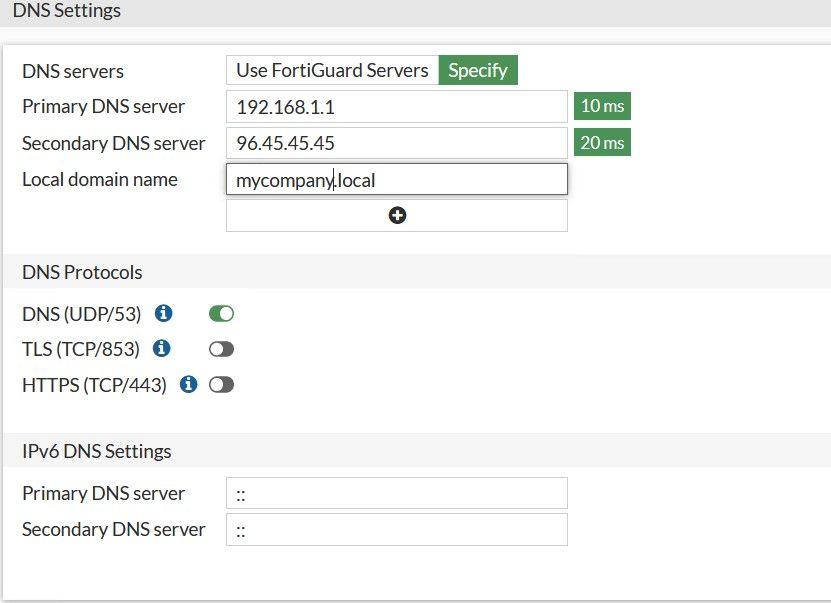The width and height of the screenshot is (831, 603).
Task: Focus the Primary DNS server field 192.168.1.1
Action: (x=396, y=106)
